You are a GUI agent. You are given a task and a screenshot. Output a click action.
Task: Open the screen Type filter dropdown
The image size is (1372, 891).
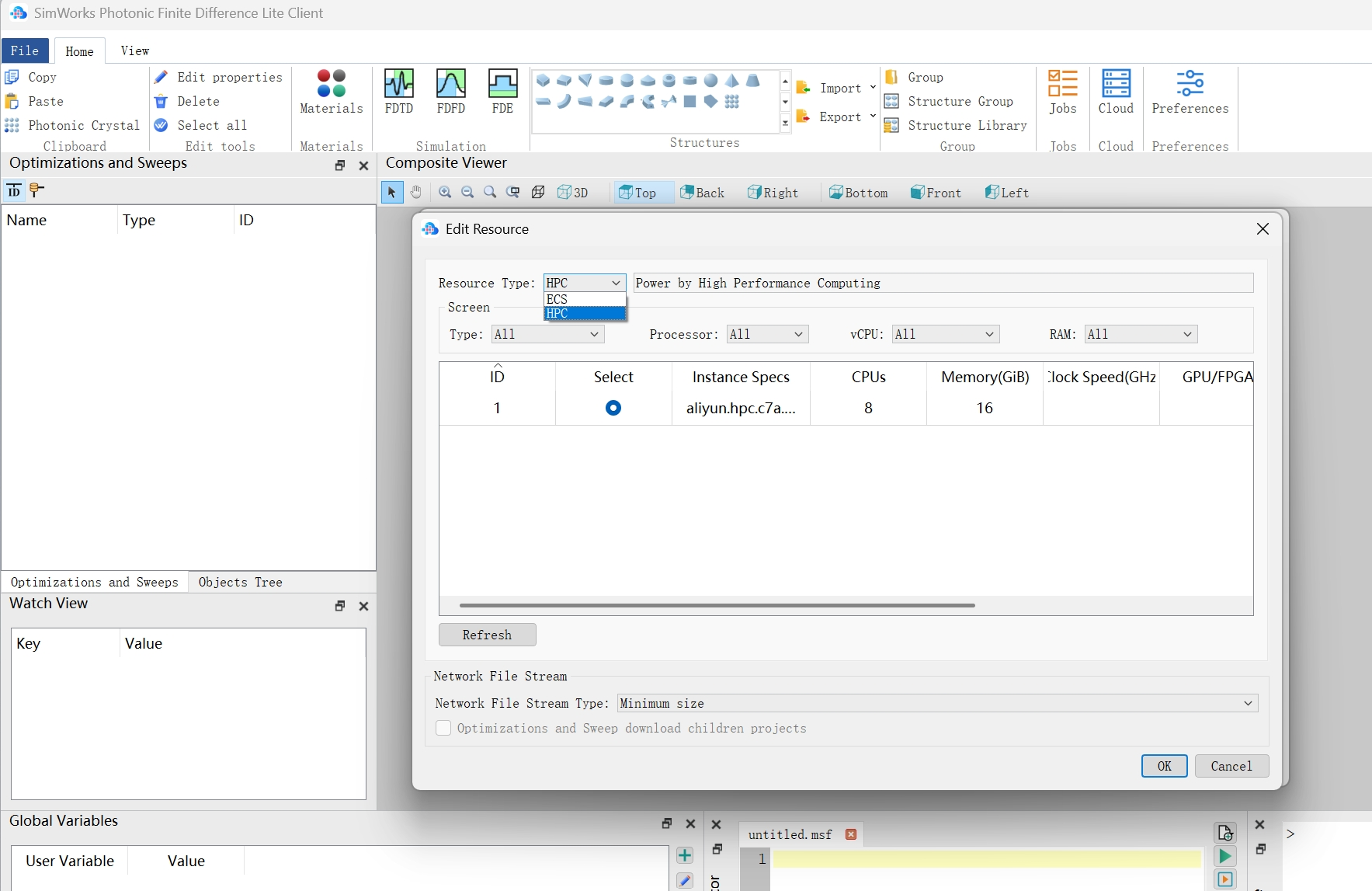(547, 334)
